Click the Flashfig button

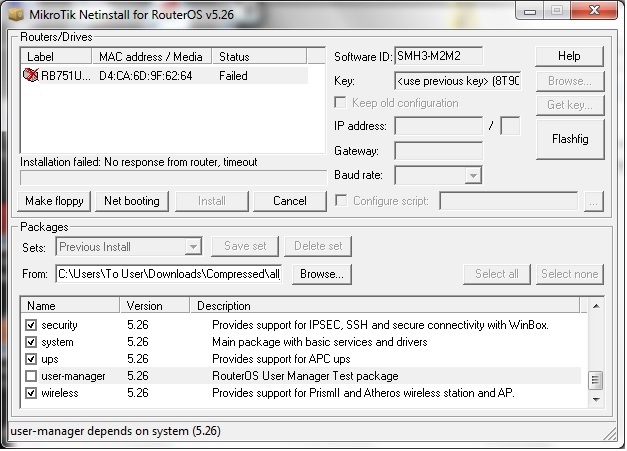570,139
